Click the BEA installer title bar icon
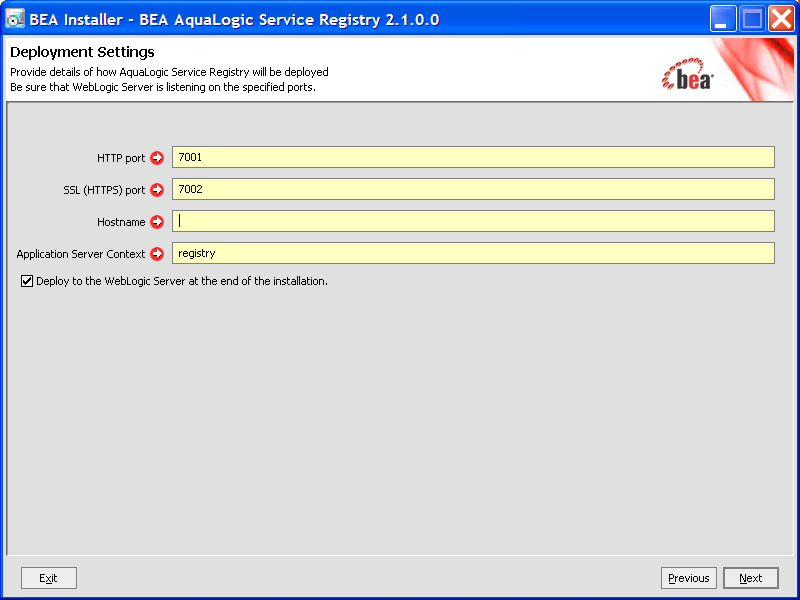 point(15,19)
